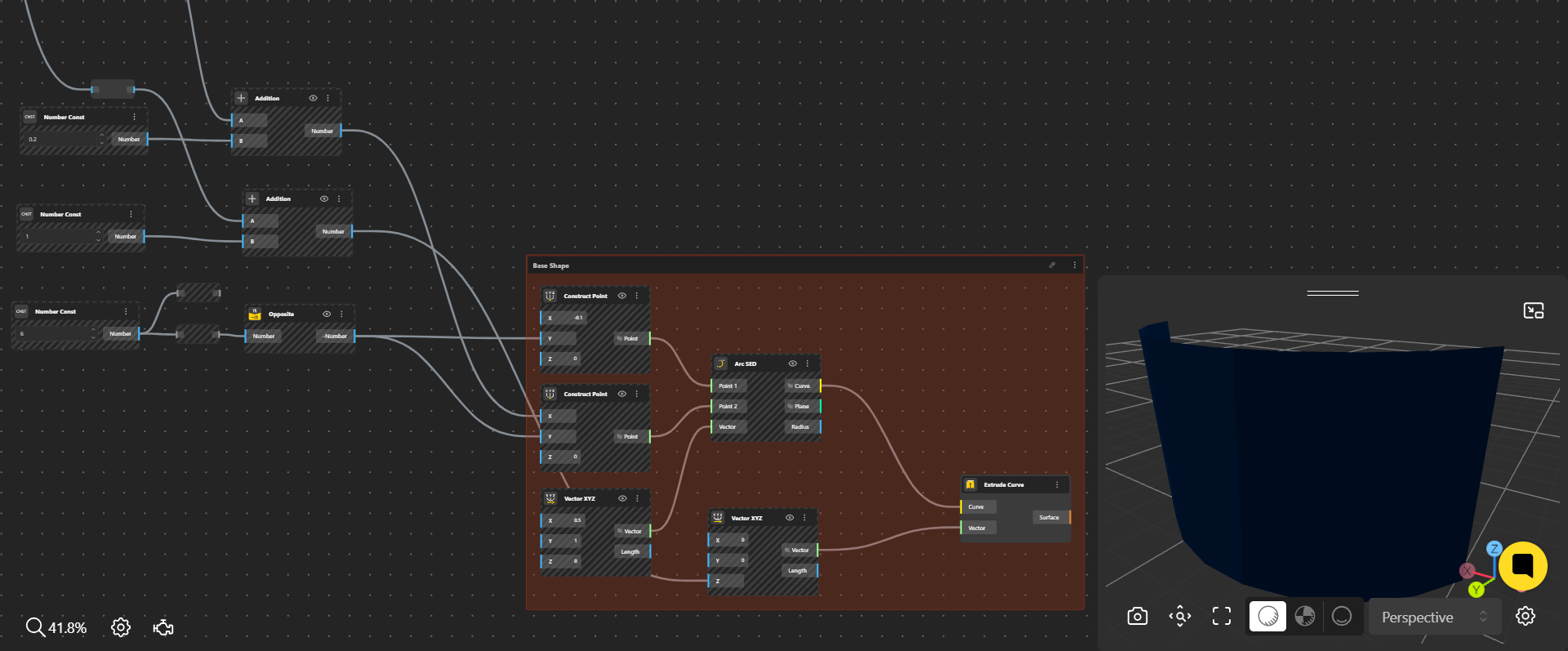Image resolution: width=1568 pixels, height=651 pixels.
Task: Open the yellow chat bubble button
Action: pos(1522,565)
